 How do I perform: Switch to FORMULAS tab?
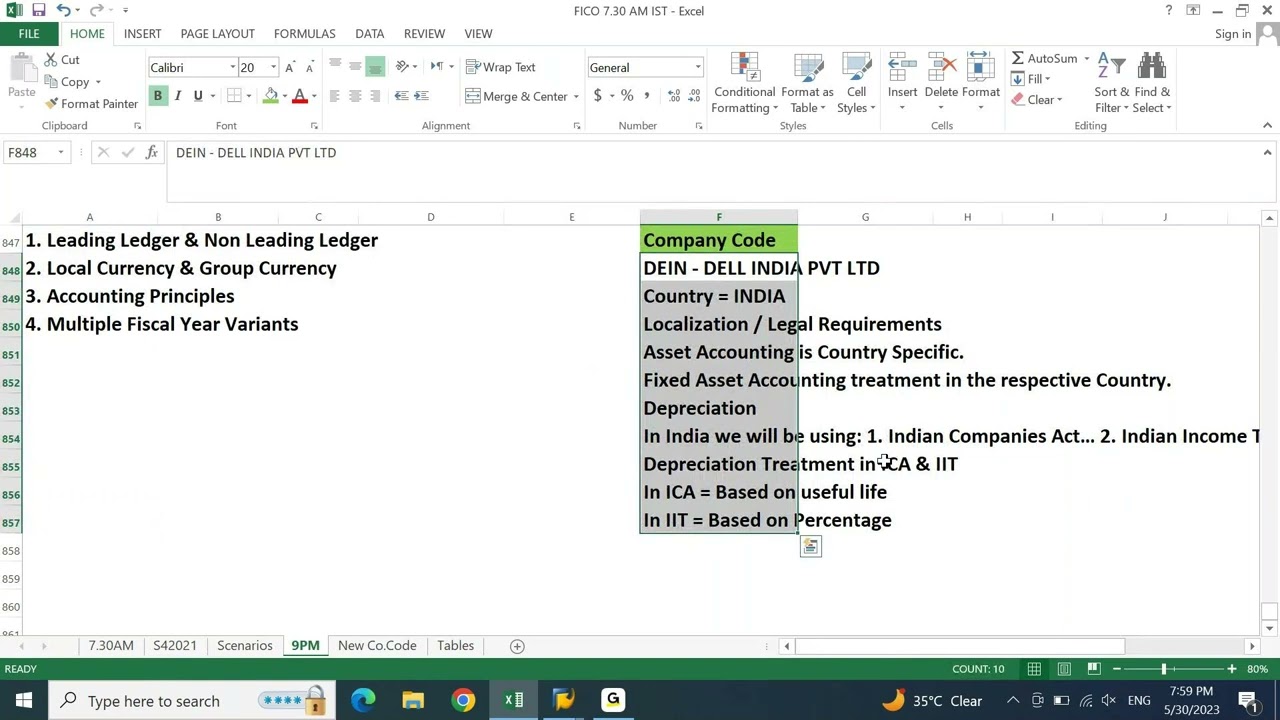coord(304,34)
